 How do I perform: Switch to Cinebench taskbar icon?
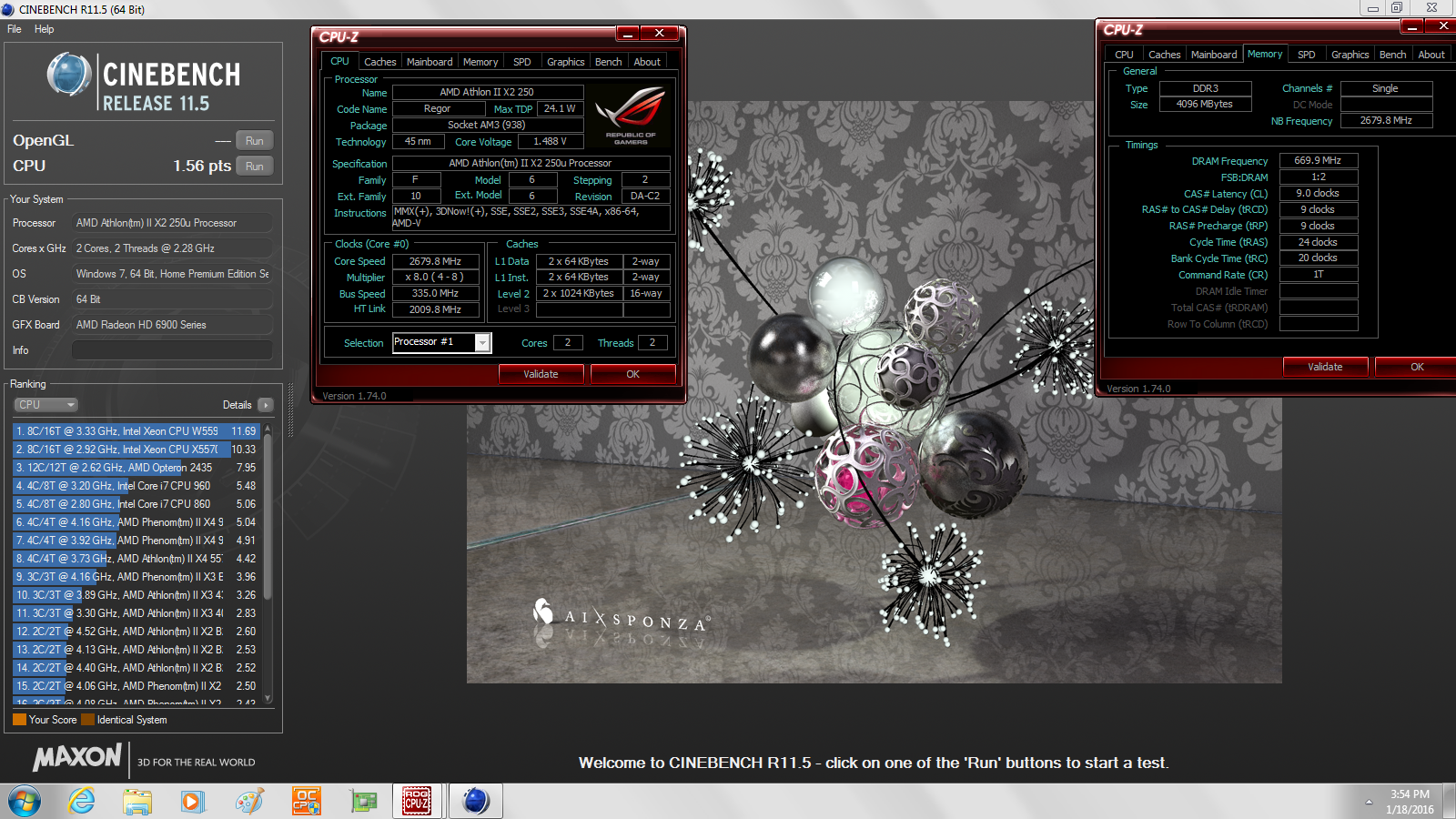pos(476,802)
